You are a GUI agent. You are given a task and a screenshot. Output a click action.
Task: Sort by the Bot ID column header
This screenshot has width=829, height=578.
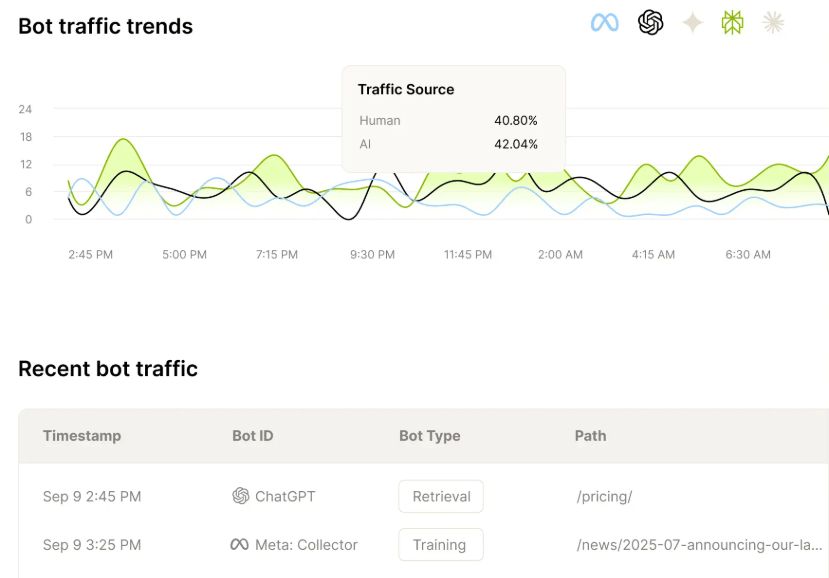click(x=252, y=436)
